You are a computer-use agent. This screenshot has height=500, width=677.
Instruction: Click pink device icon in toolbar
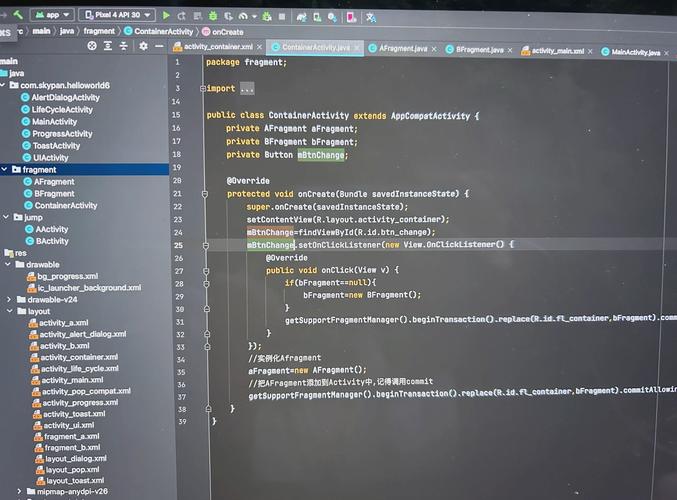tap(351, 17)
